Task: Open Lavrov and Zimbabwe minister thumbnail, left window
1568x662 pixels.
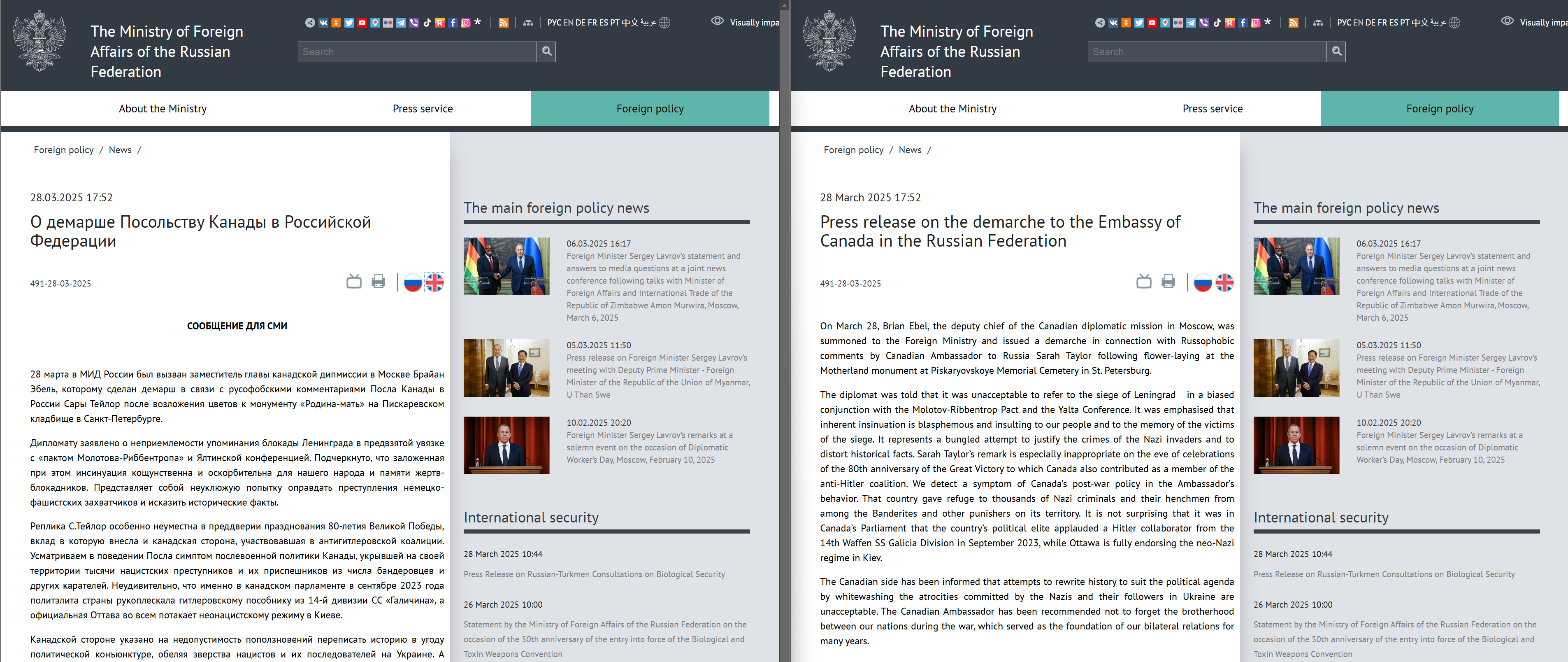Action: point(506,266)
